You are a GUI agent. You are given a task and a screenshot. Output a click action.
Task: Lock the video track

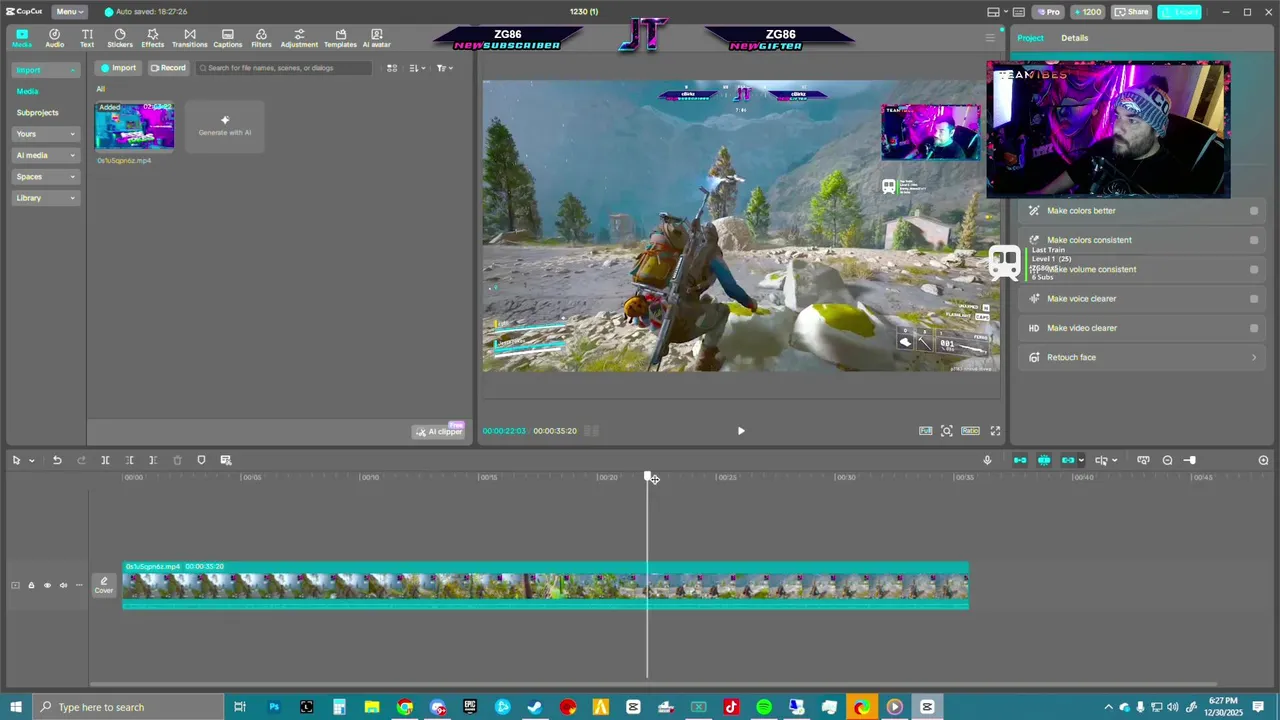click(31, 585)
